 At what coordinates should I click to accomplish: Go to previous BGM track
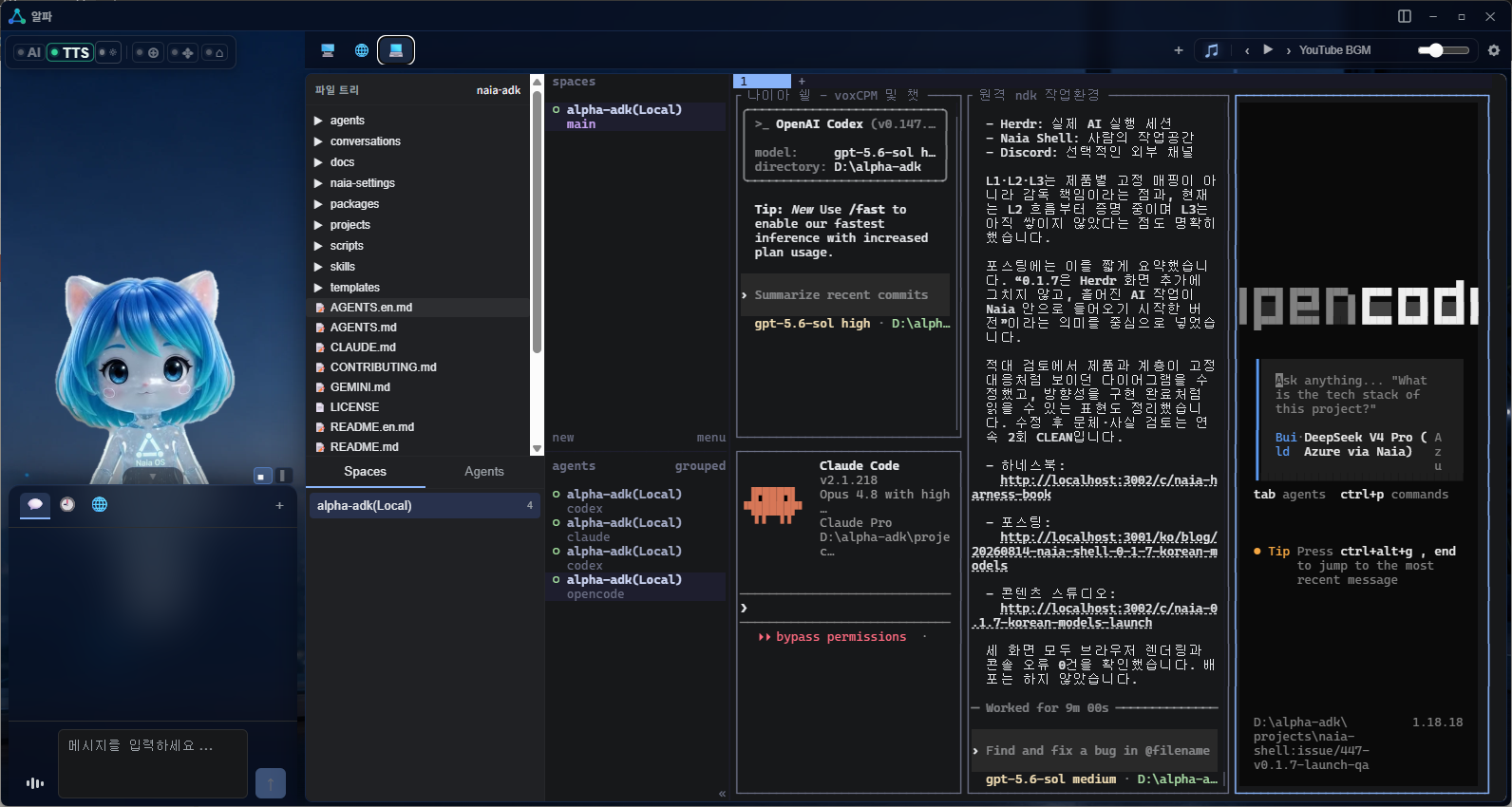pyautogui.click(x=1247, y=50)
